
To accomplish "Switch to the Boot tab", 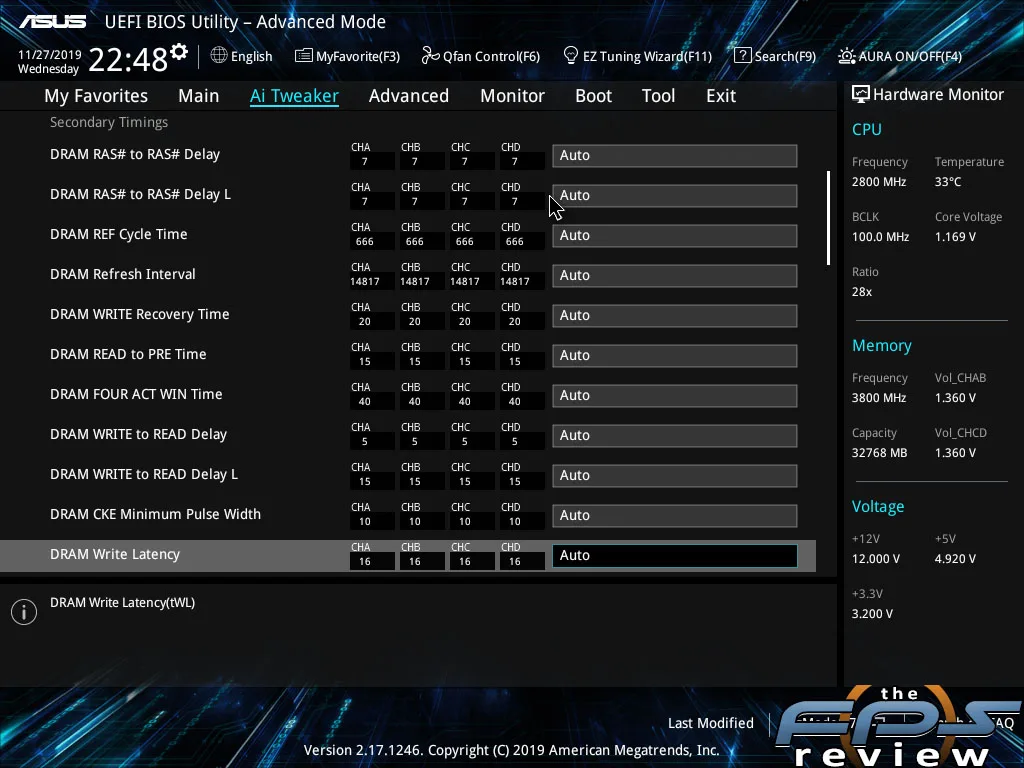I will pos(594,96).
